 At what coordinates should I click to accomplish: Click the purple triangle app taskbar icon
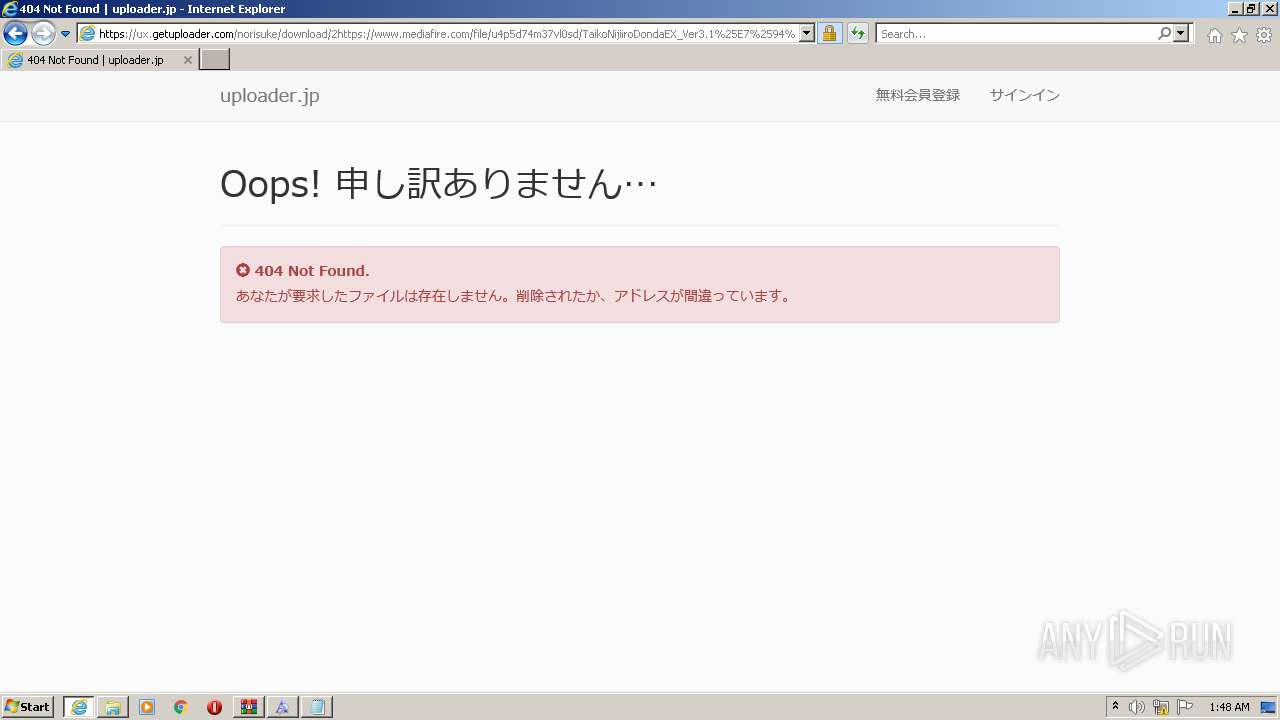click(x=283, y=707)
